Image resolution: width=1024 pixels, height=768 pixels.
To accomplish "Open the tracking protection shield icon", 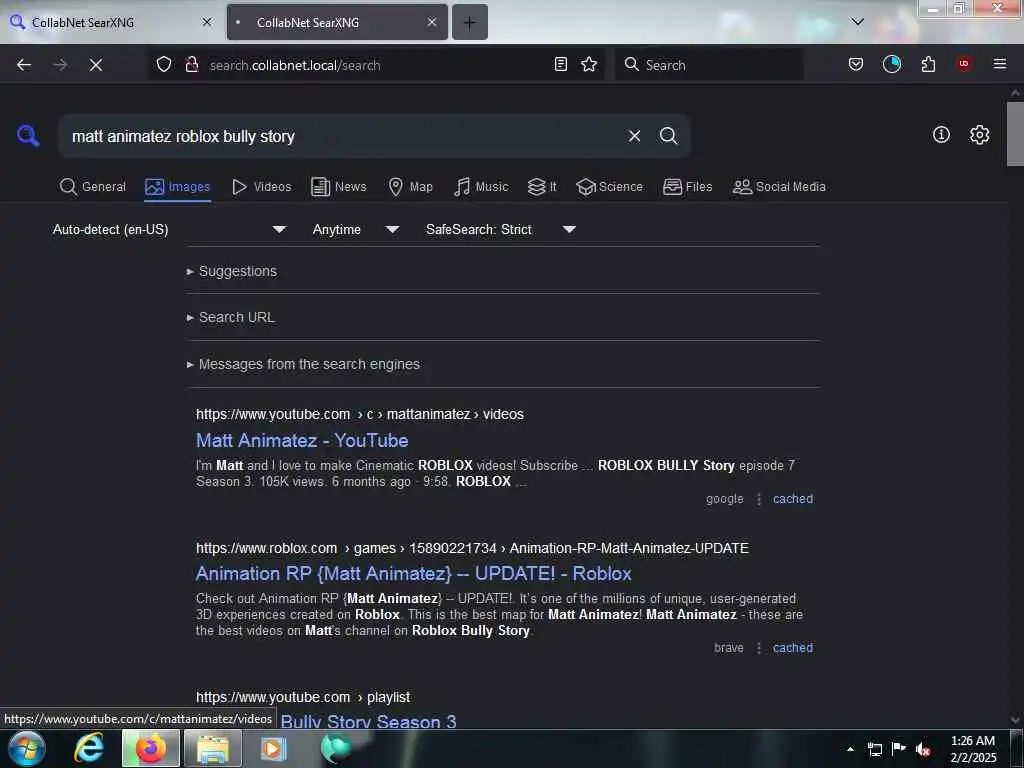I will coord(164,64).
